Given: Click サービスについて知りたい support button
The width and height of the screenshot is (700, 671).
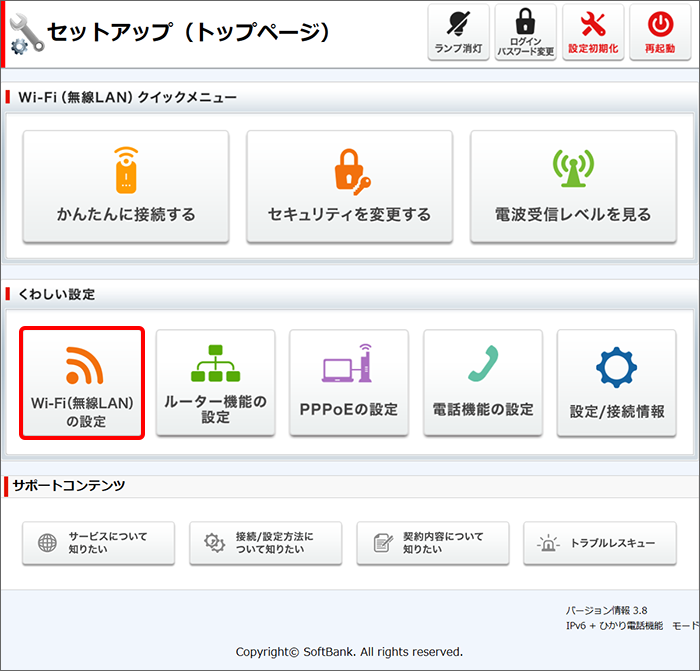Looking at the screenshot, I should point(99,543).
